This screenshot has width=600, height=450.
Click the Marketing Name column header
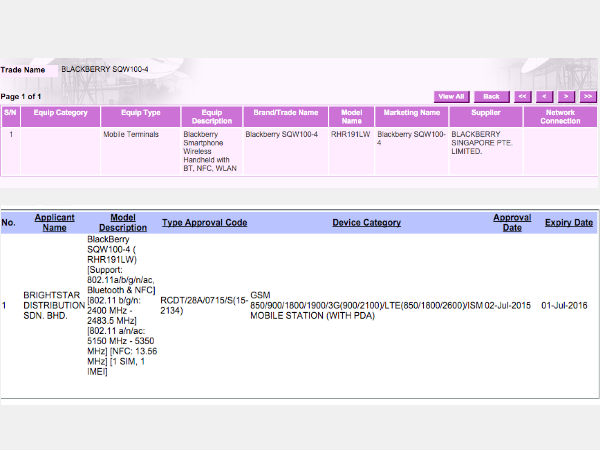pos(412,116)
